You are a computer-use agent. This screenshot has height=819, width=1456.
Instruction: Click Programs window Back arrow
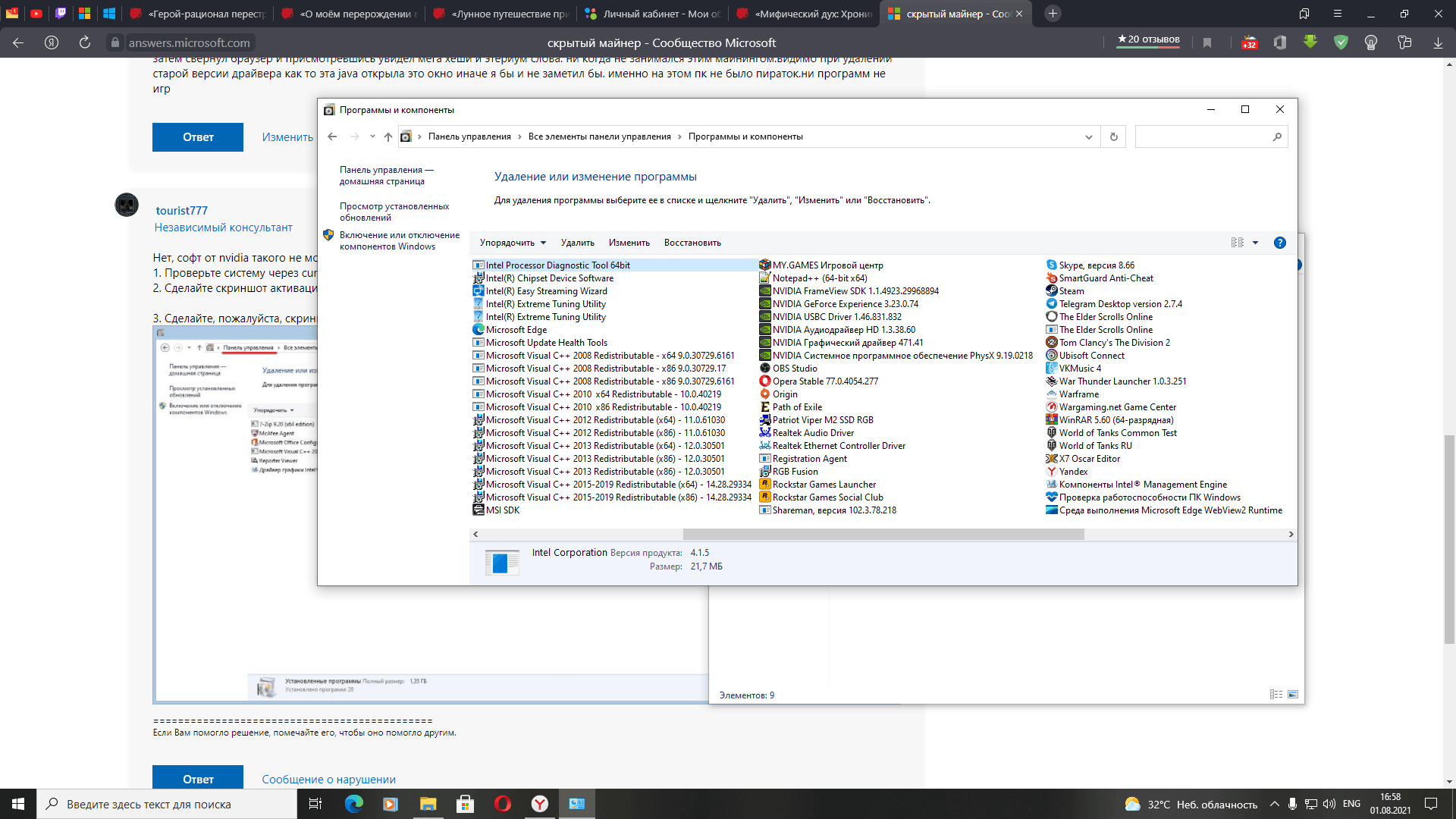tap(332, 136)
